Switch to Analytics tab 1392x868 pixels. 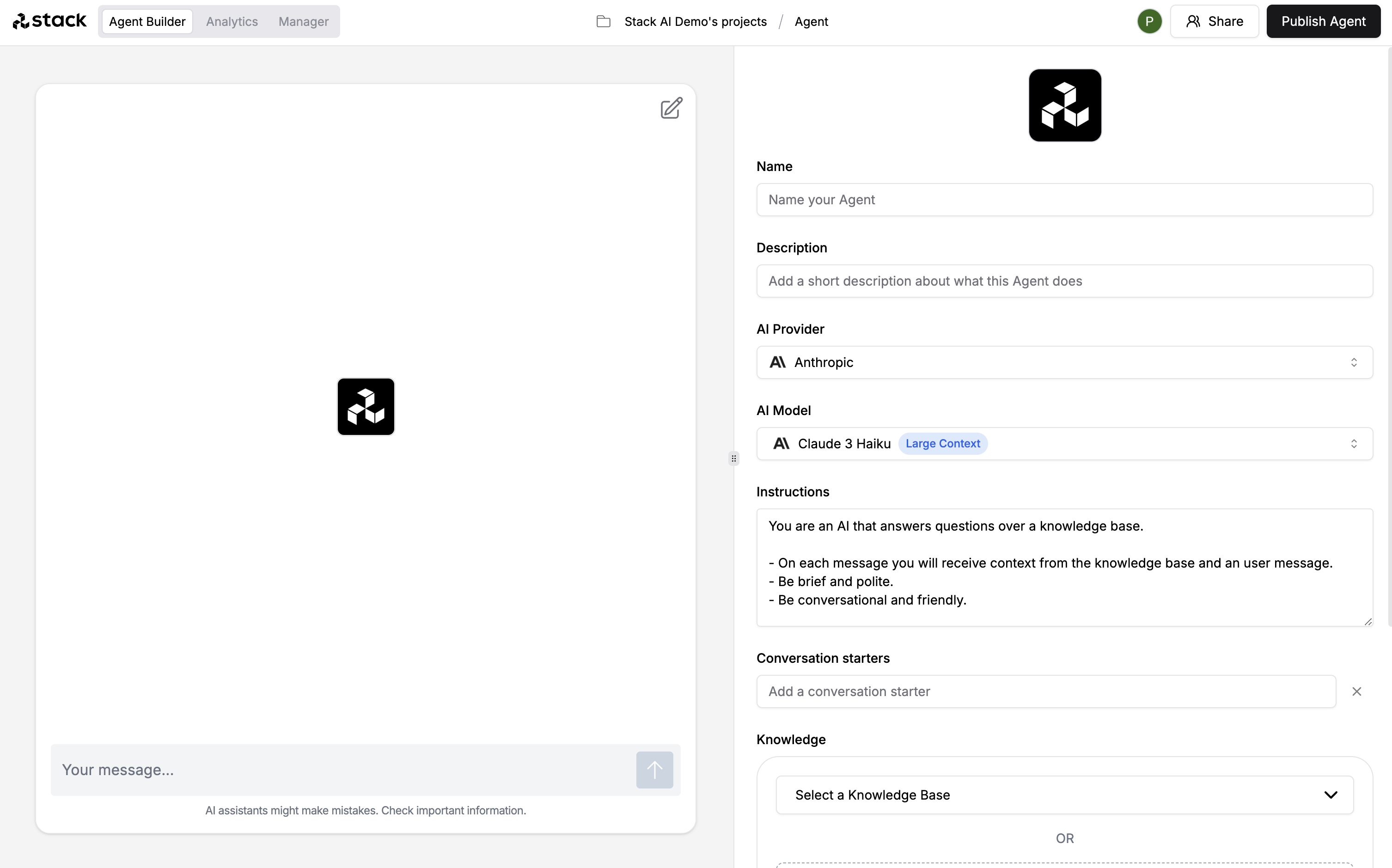(232, 21)
